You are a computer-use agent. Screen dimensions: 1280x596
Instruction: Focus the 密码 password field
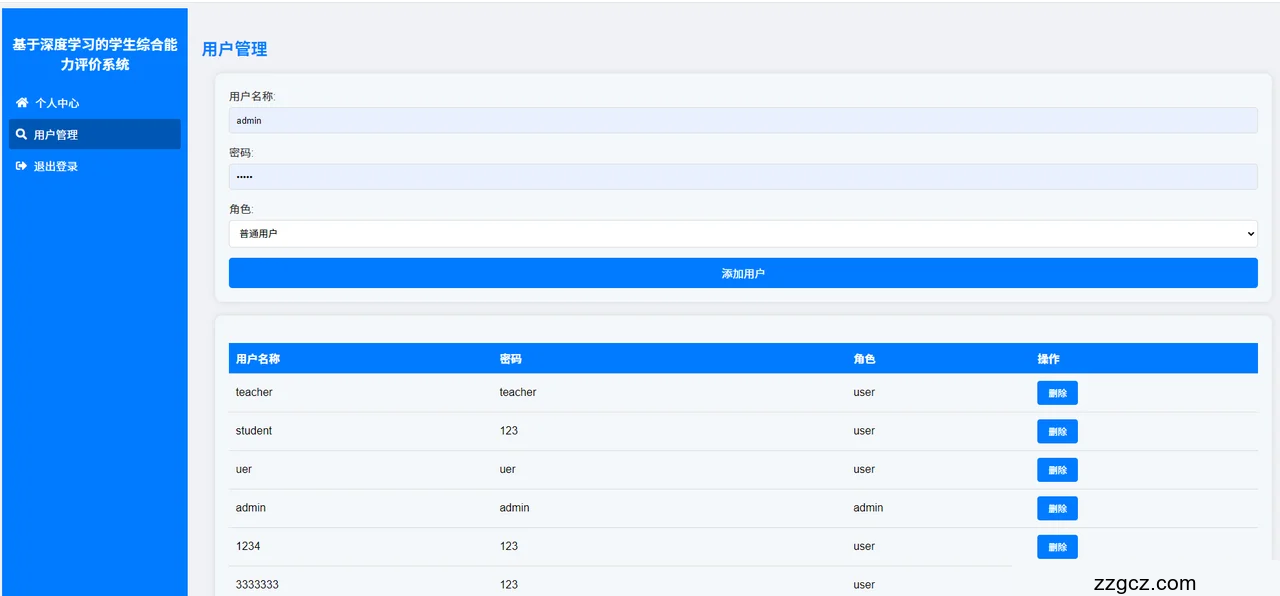(742, 177)
